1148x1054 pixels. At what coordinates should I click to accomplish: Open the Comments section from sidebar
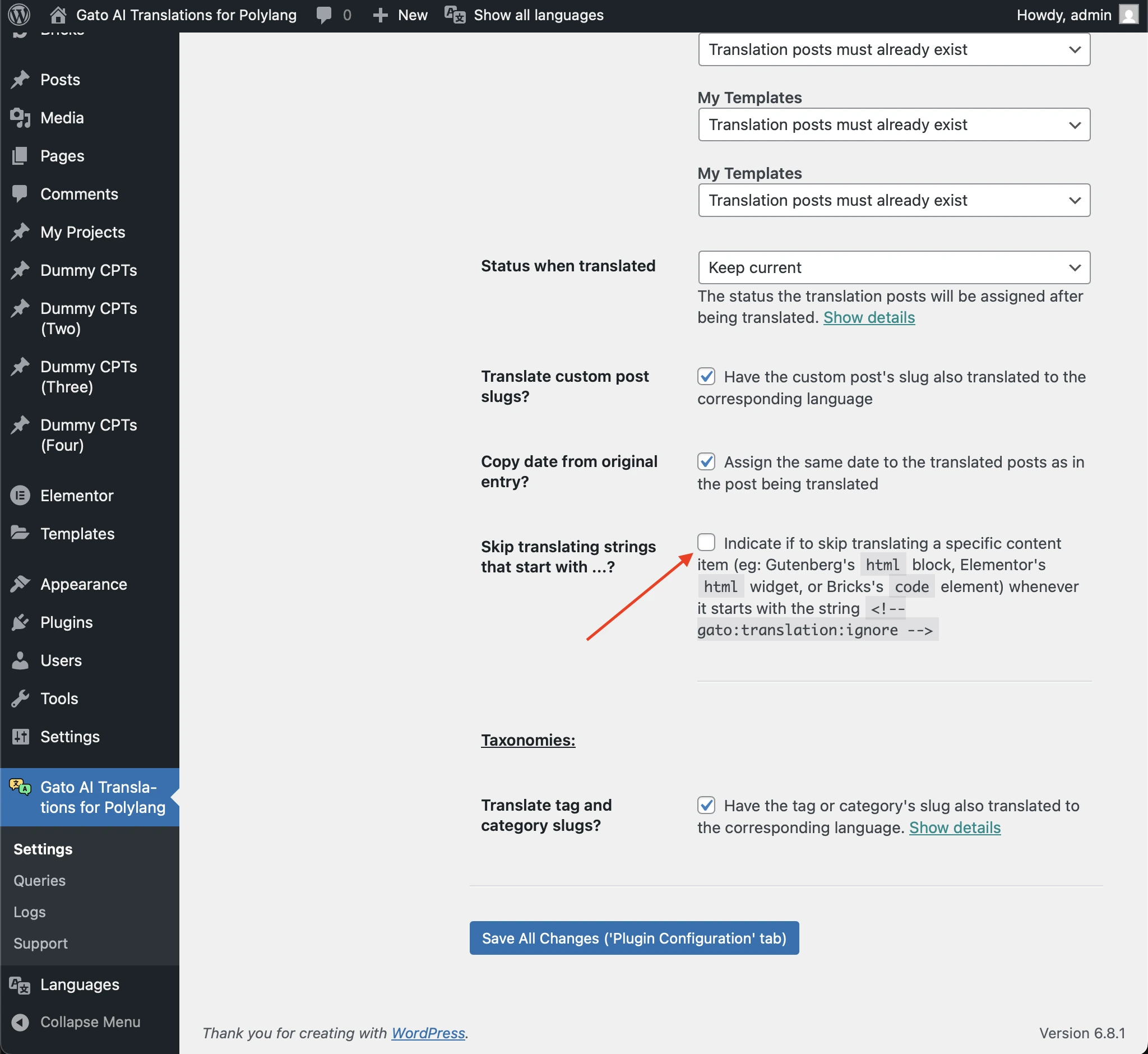pos(21,194)
